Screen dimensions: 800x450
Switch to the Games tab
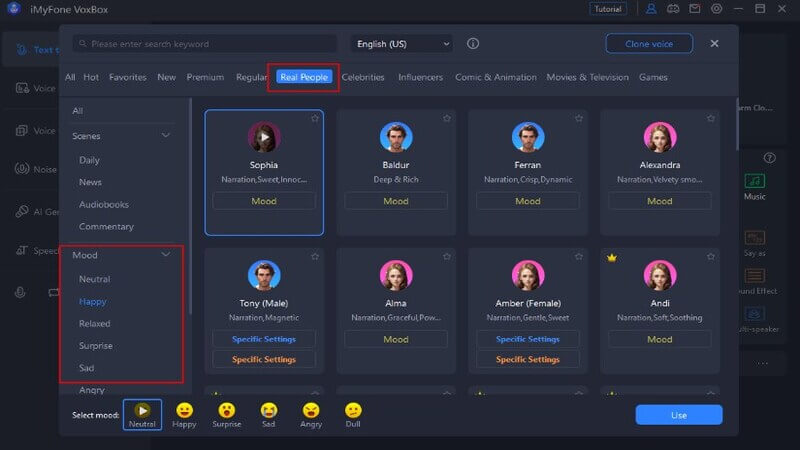(x=653, y=77)
